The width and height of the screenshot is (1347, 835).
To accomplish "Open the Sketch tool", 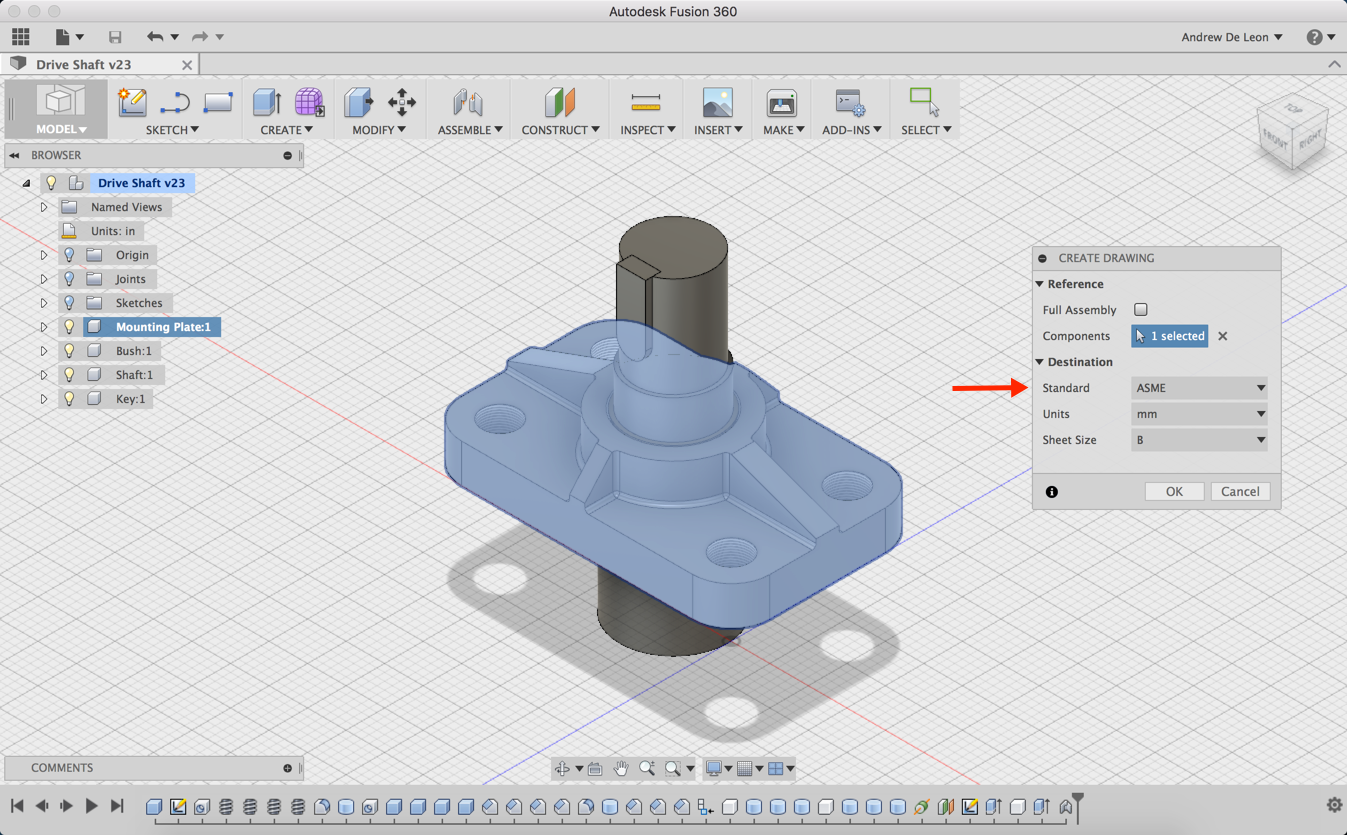I will [x=131, y=101].
